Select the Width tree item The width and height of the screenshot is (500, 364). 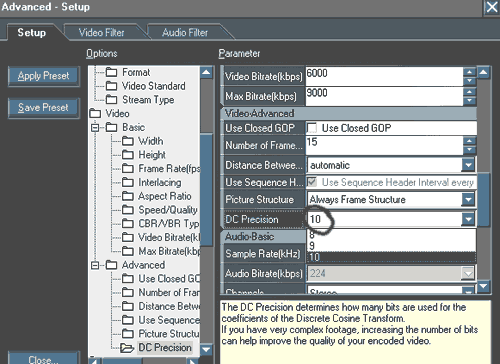(151, 141)
